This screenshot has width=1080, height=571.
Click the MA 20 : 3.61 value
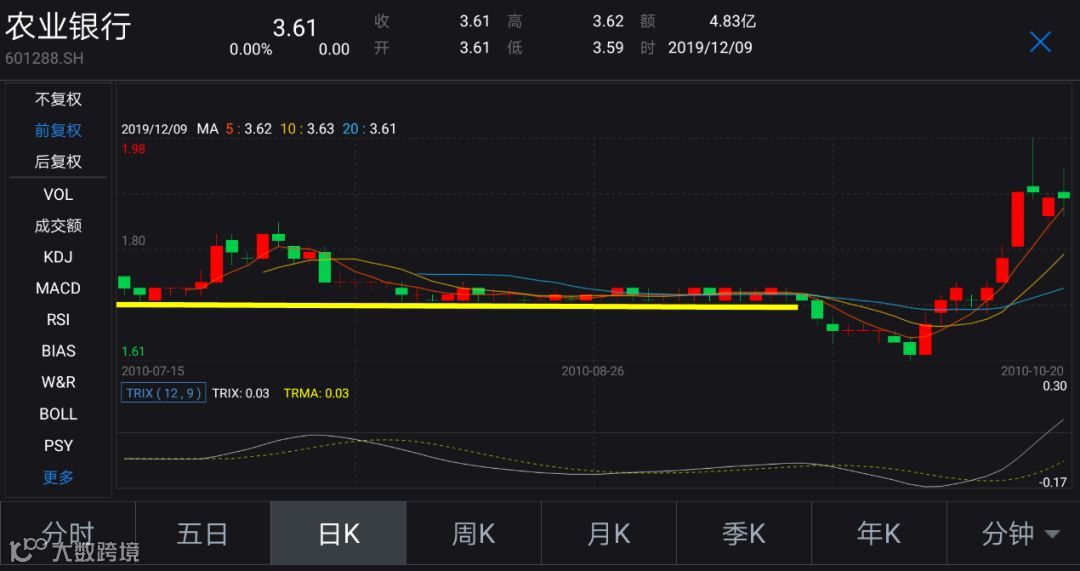click(x=369, y=129)
